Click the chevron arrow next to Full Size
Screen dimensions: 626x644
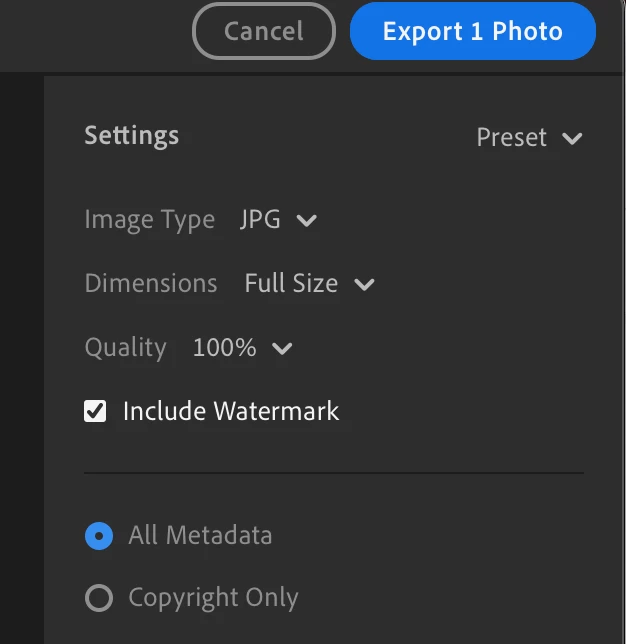[x=365, y=285]
